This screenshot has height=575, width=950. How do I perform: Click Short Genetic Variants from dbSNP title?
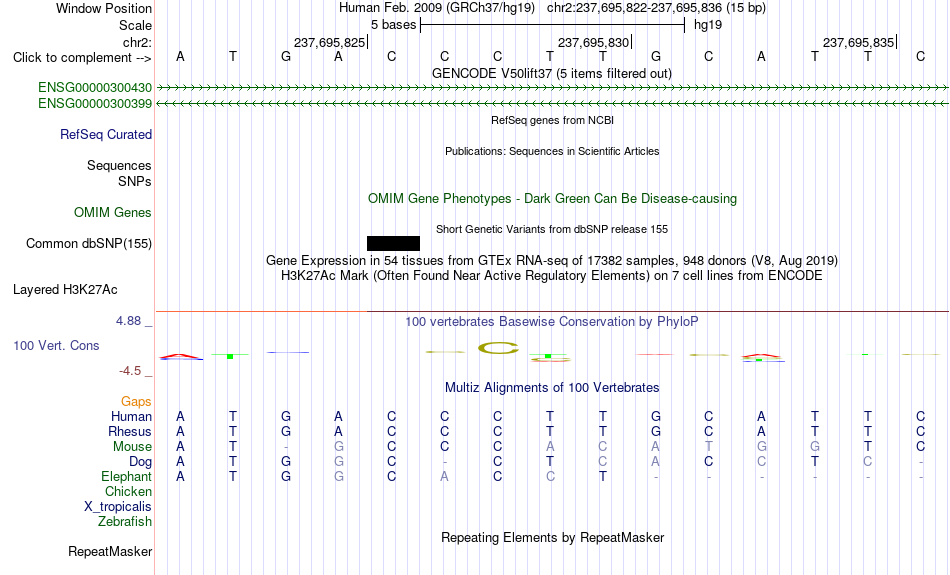pos(552,229)
